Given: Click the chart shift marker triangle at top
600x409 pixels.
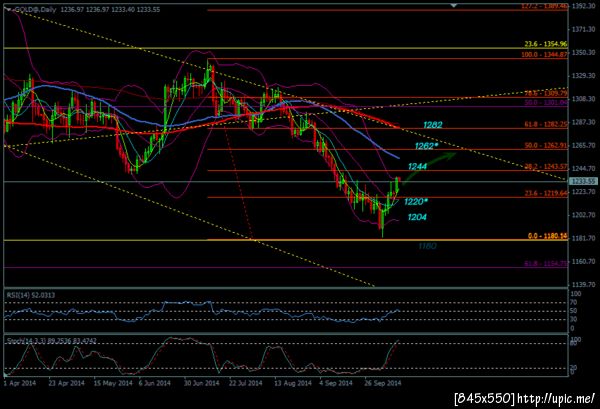Looking at the screenshot, I should pyautogui.click(x=454, y=5).
